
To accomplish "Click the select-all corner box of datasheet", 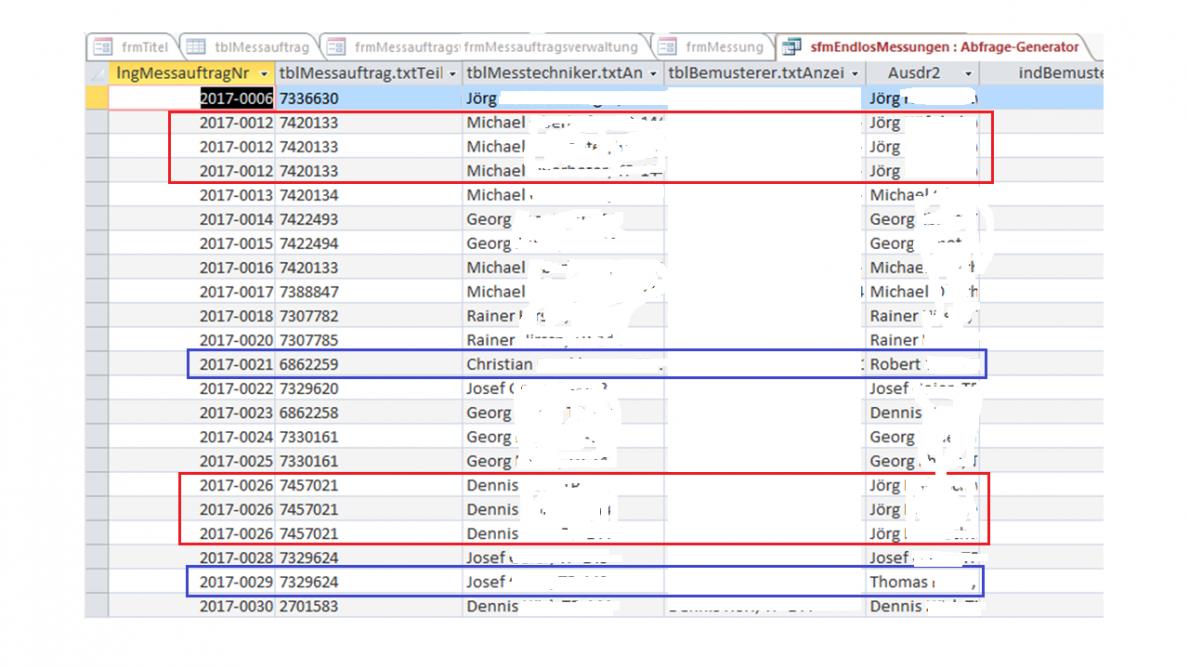I will tap(97, 74).
